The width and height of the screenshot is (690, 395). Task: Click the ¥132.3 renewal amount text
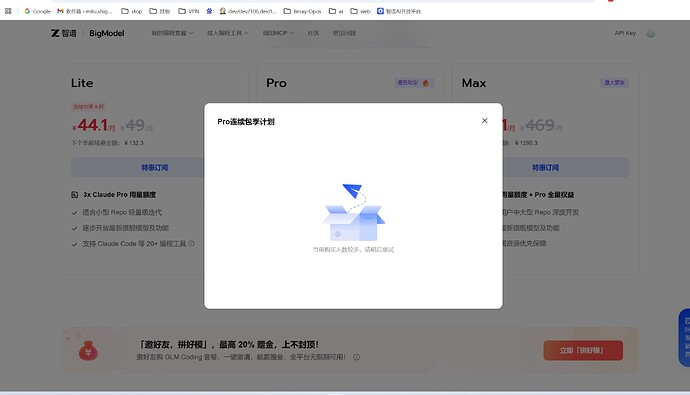tap(134, 143)
